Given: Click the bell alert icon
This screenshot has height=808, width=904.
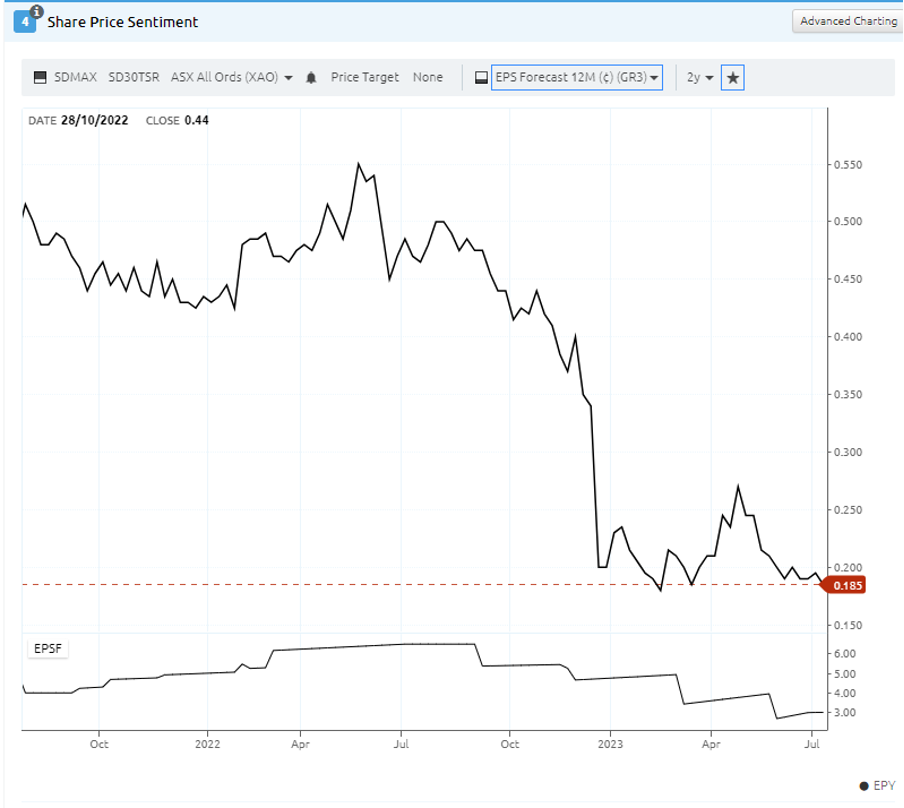Looking at the screenshot, I should 311,77.
